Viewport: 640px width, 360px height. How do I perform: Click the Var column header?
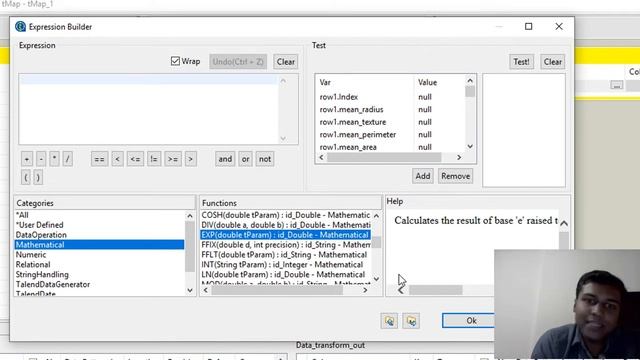pyautogui.click(x=365, y=82)
